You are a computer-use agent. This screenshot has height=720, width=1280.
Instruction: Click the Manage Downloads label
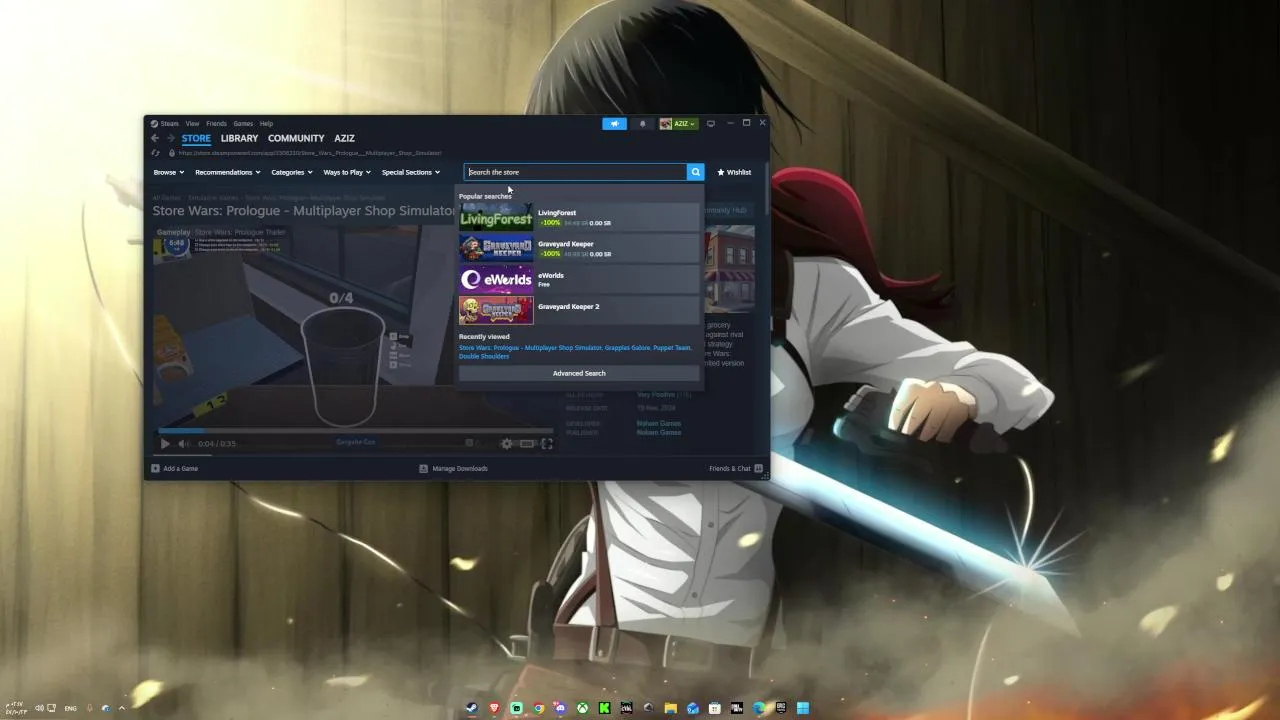[460, 468]
